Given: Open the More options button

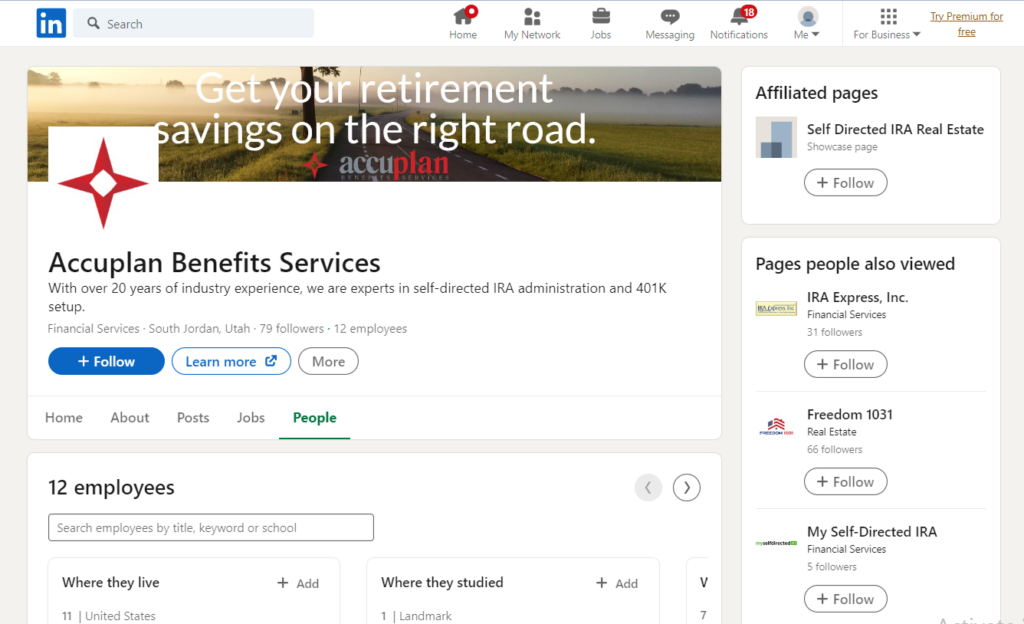Looking at the screenshot, I should coord(328,361).
